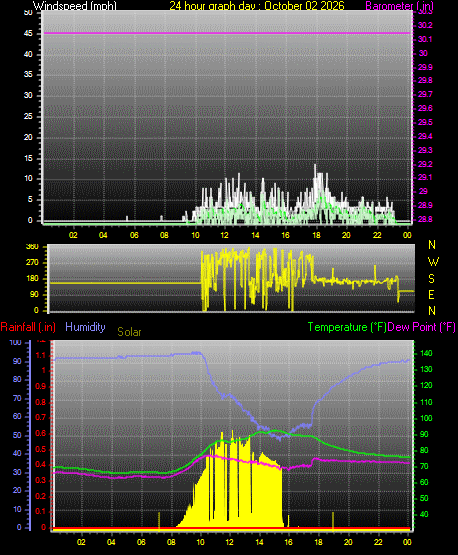Click the 30.2 value on barometer axis
Image resolution: width=458 pixels, height=555 pixels.
click(x=425, y=25)
